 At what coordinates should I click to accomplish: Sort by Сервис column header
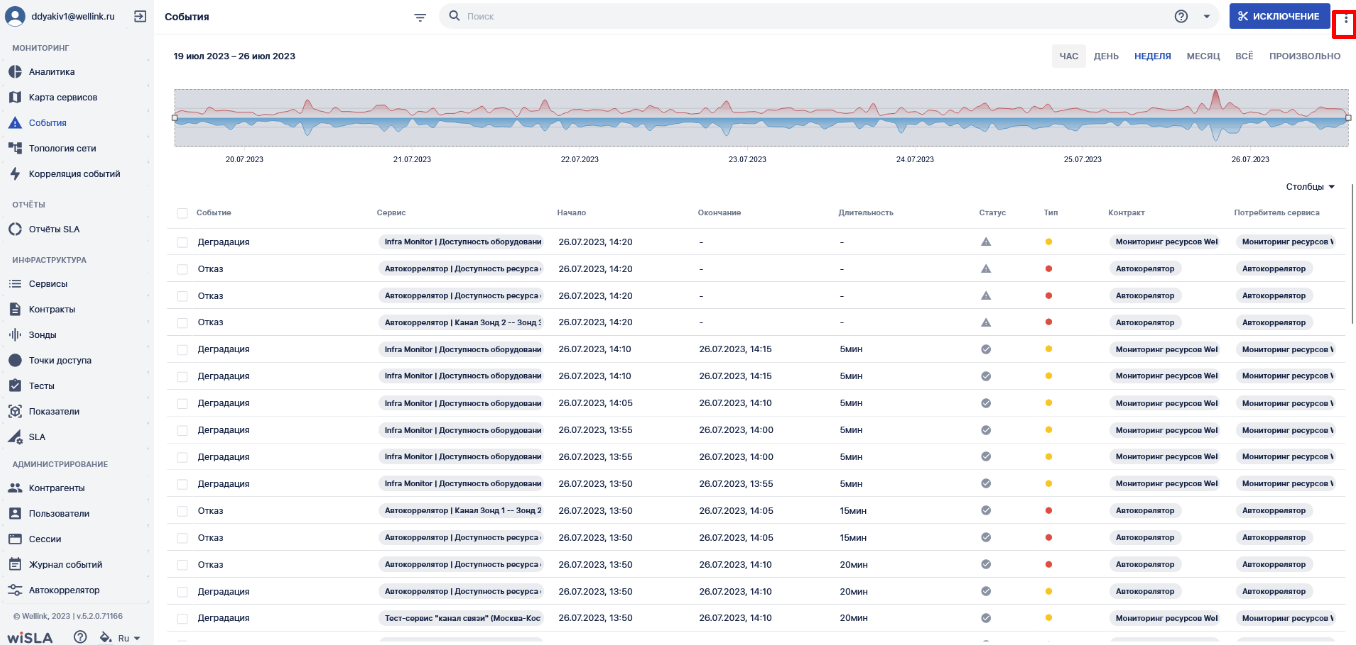(x=391, y=213)
